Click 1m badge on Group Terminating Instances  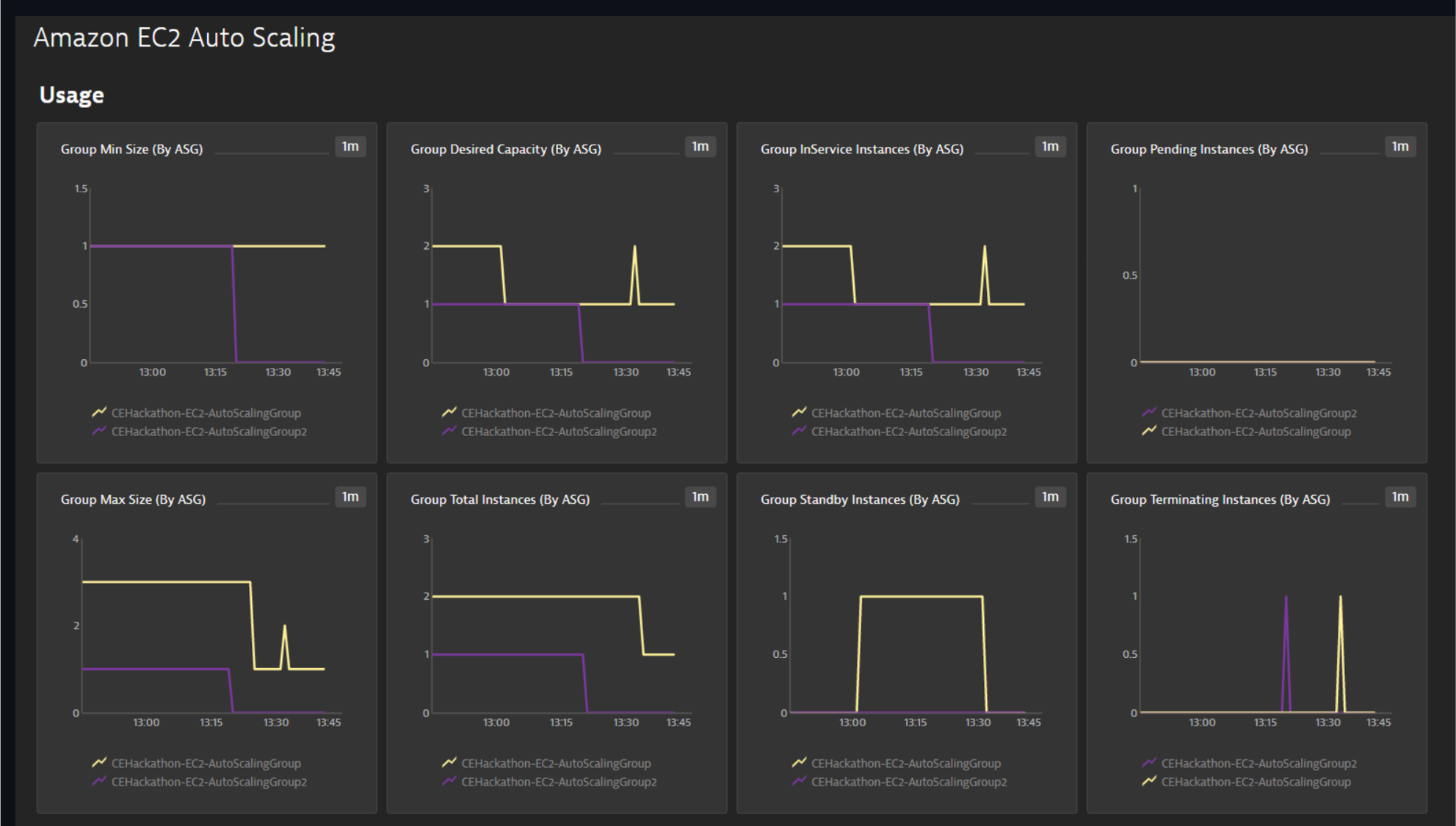coord(1400,497)
